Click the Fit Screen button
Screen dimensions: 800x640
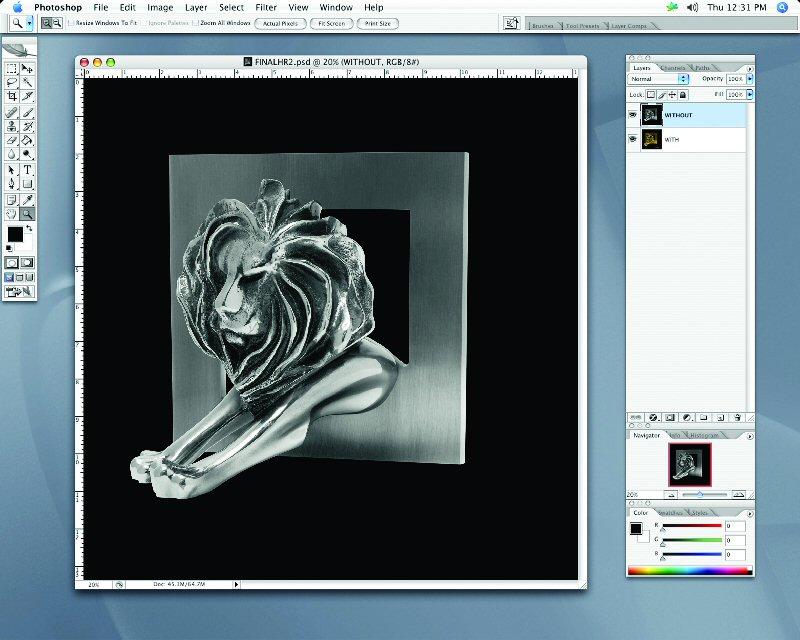330,22
